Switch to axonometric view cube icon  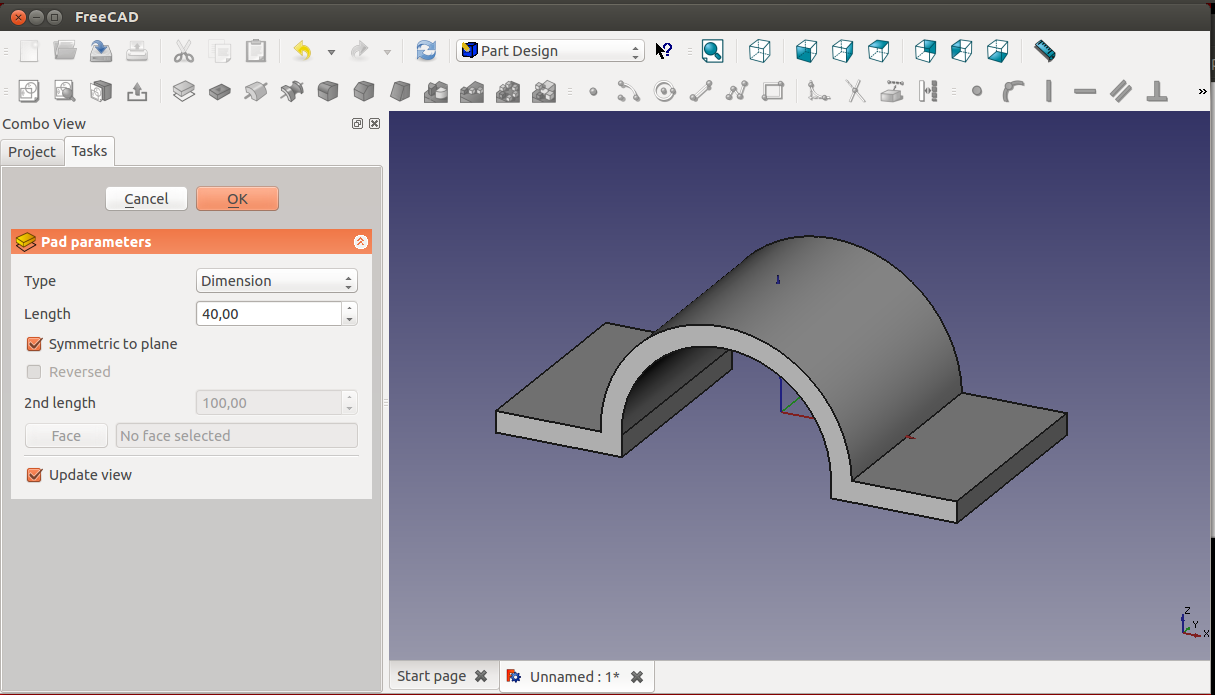coord(760,51)
